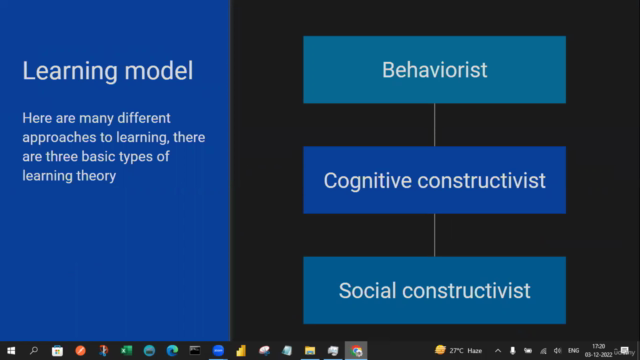The height and width of the screenshot is (360, 640).
Task: Open the notification center icon
Action: click(x=624, y=351)
